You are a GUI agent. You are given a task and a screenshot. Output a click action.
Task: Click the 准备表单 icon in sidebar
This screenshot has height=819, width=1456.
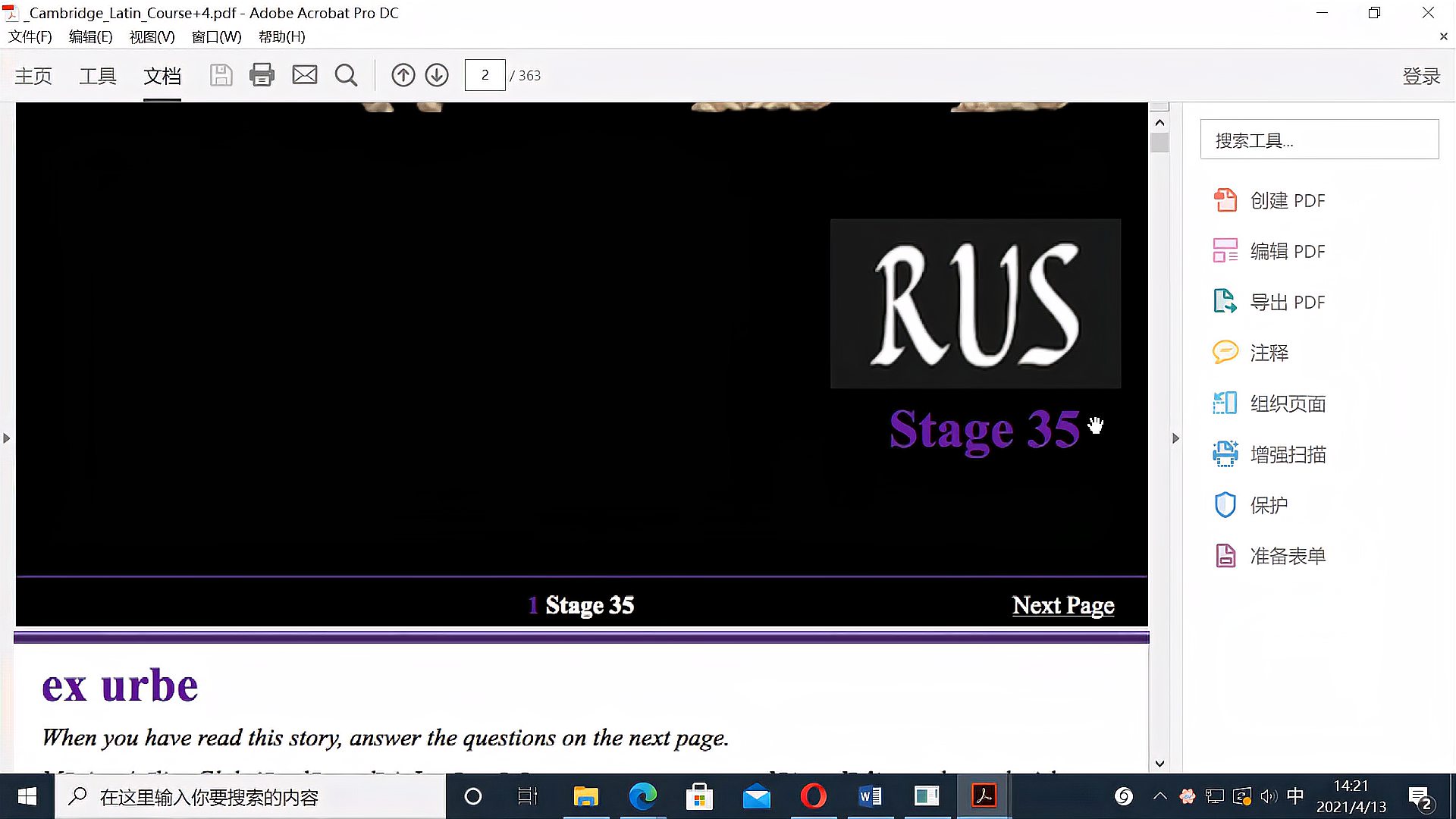tap(1226, 556)
